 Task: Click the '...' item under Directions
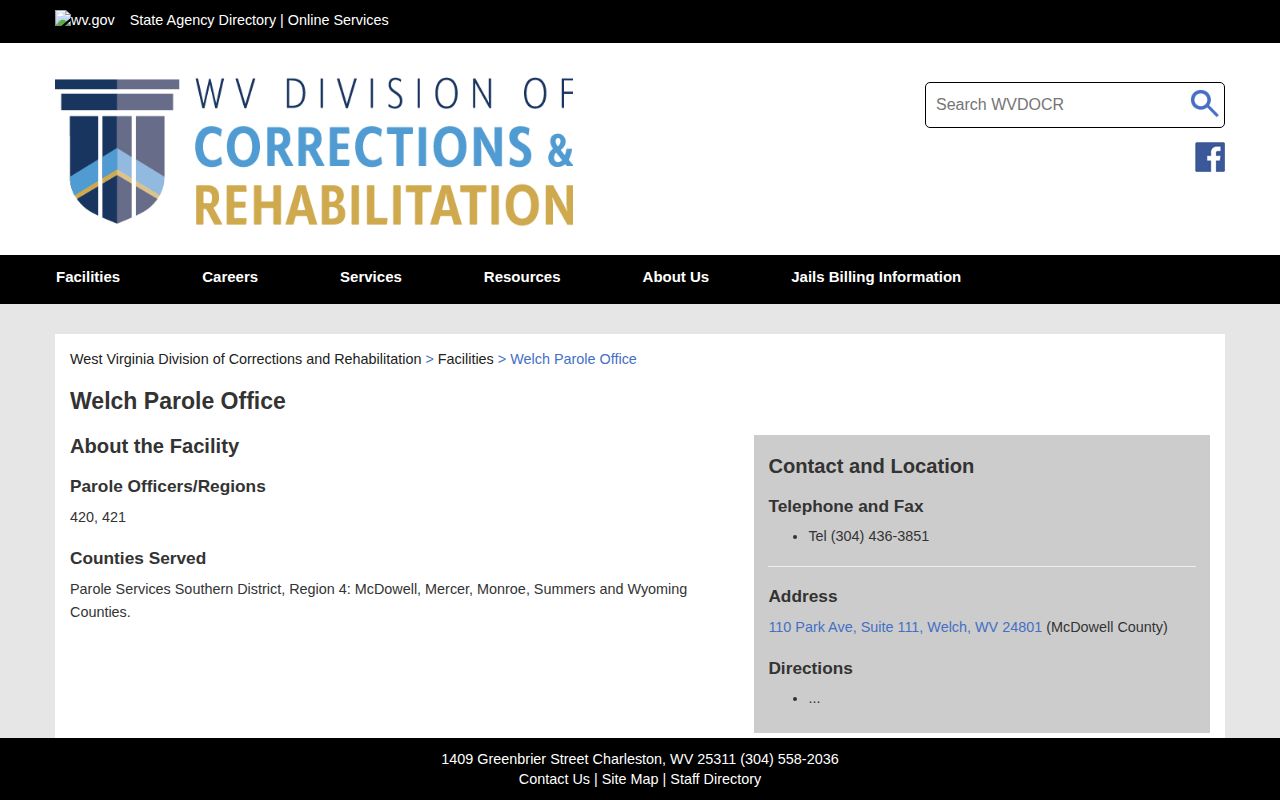tap(814, 698)
